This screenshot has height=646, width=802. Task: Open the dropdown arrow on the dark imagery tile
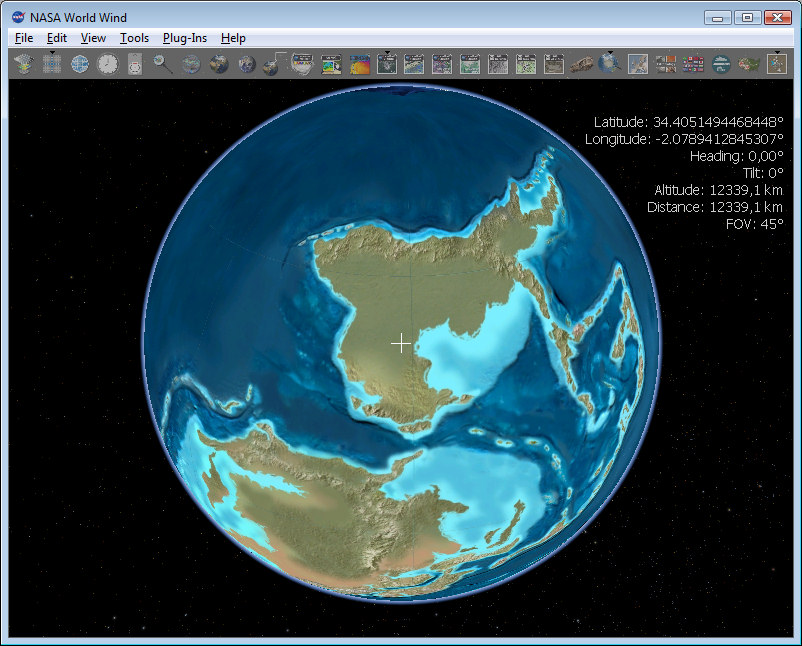click(x=387, y=53)
